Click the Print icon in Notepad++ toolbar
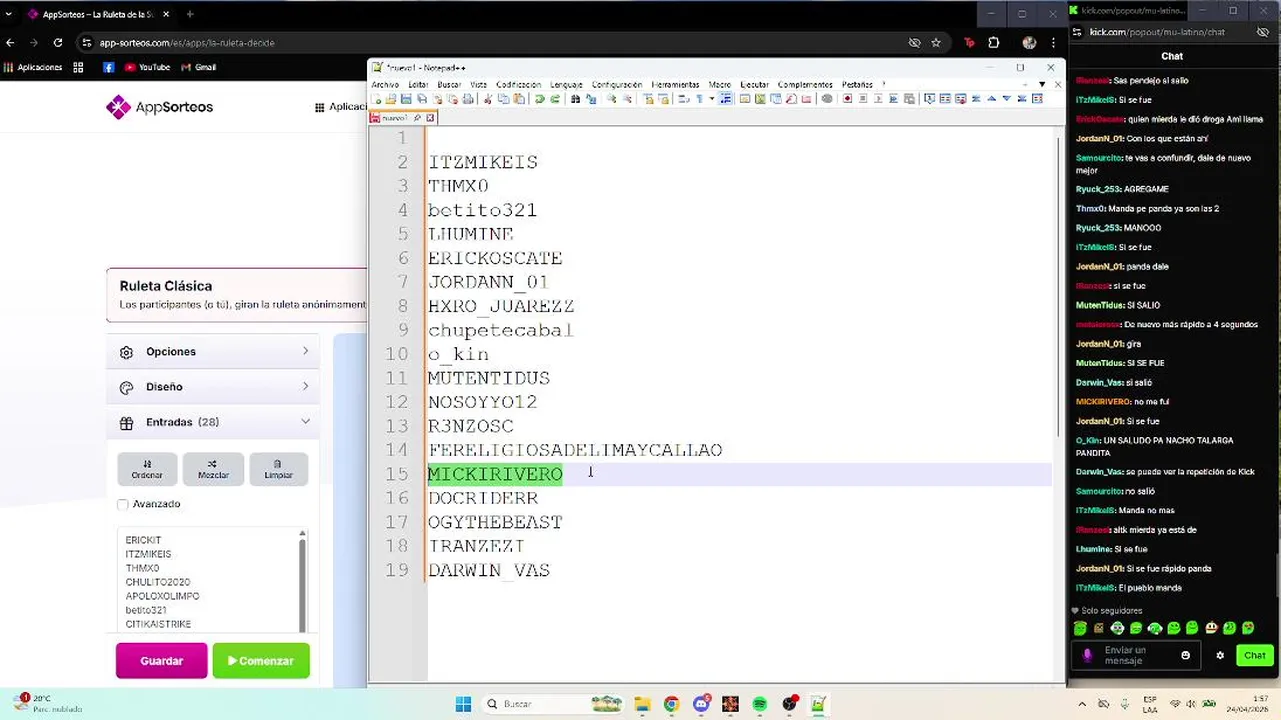Viewport: 1281px width, 720px height. (x=468, y=99)
